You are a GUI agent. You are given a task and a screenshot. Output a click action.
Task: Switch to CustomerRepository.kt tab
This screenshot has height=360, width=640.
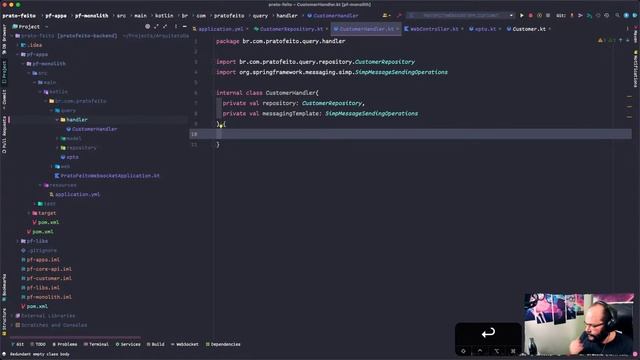291,29
